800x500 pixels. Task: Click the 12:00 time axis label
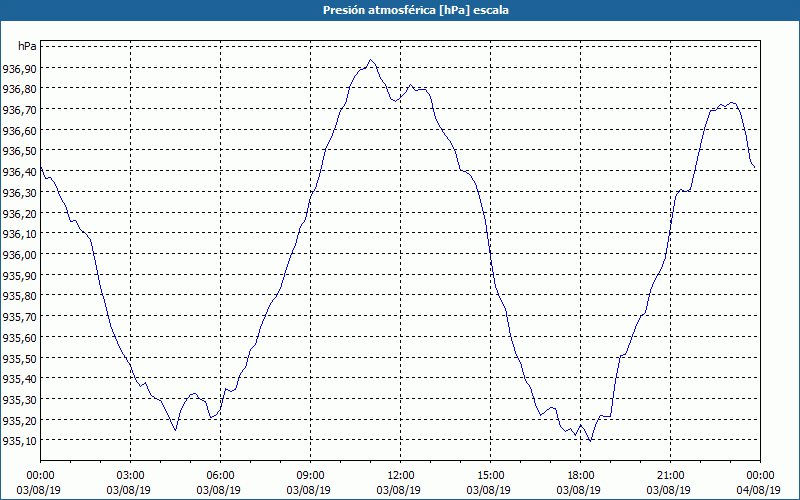(x=401, y=476)
